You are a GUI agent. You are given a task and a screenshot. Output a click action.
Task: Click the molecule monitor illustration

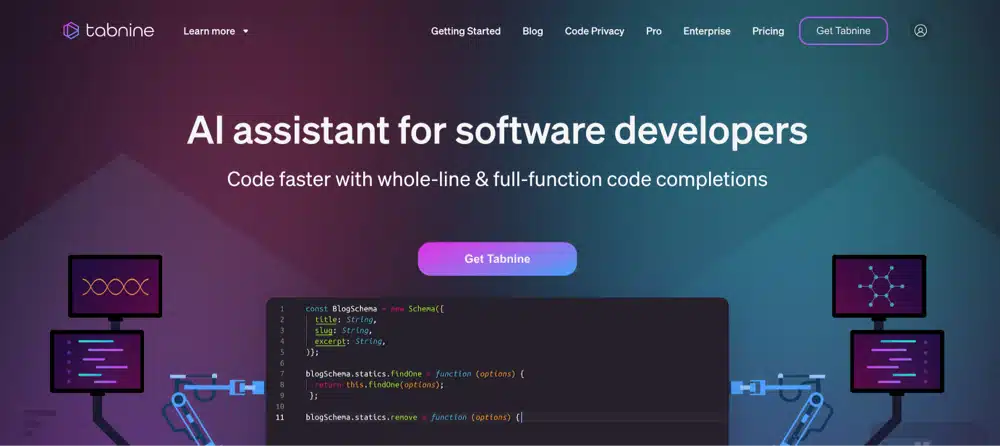coord(879,286)
